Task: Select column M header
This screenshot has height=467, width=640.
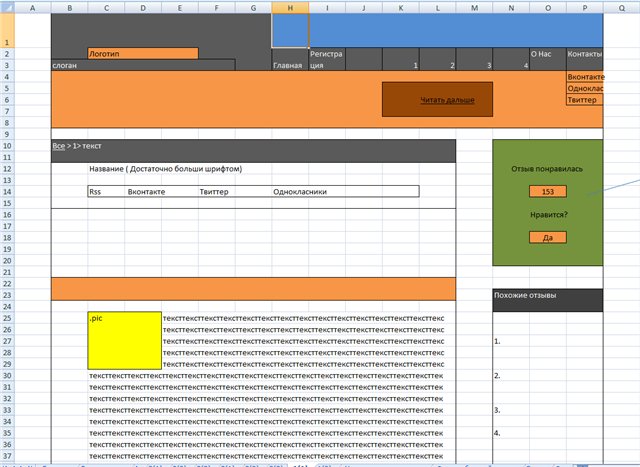Action: click(474, 8)
